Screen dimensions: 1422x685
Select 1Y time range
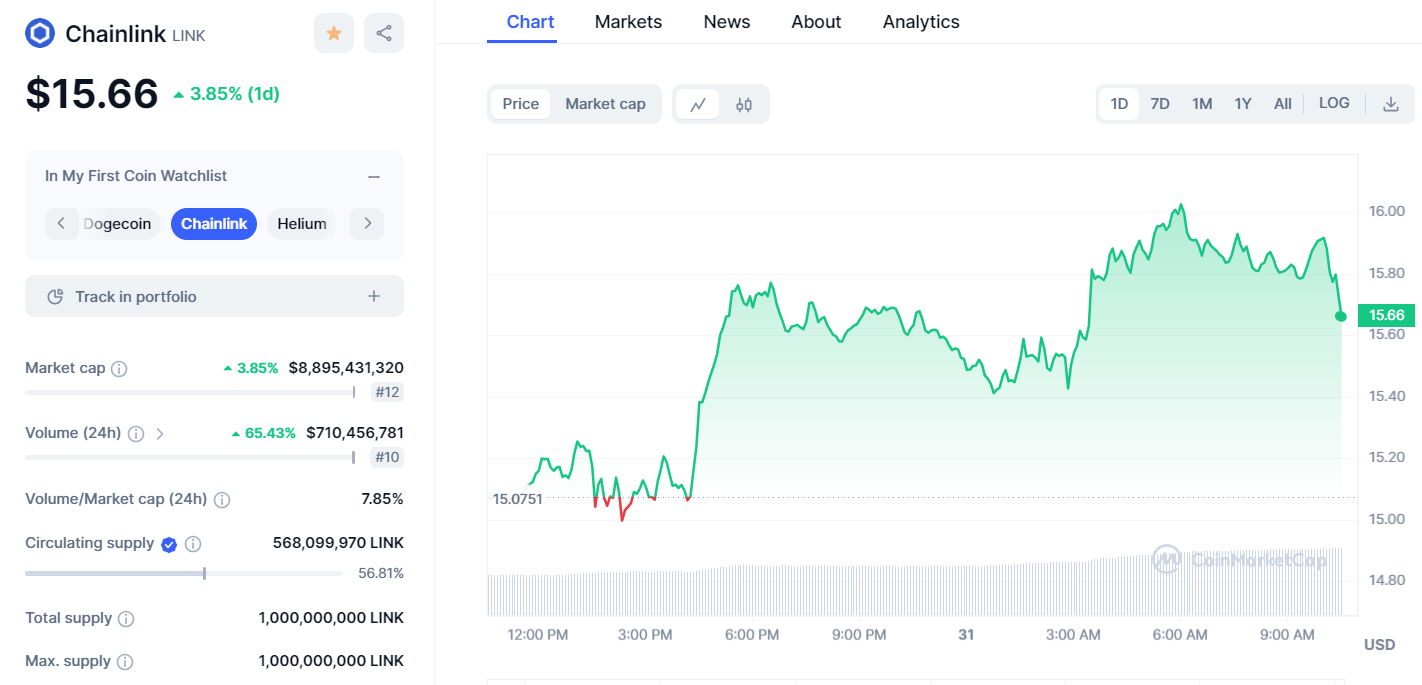(x=1243, y=104)
